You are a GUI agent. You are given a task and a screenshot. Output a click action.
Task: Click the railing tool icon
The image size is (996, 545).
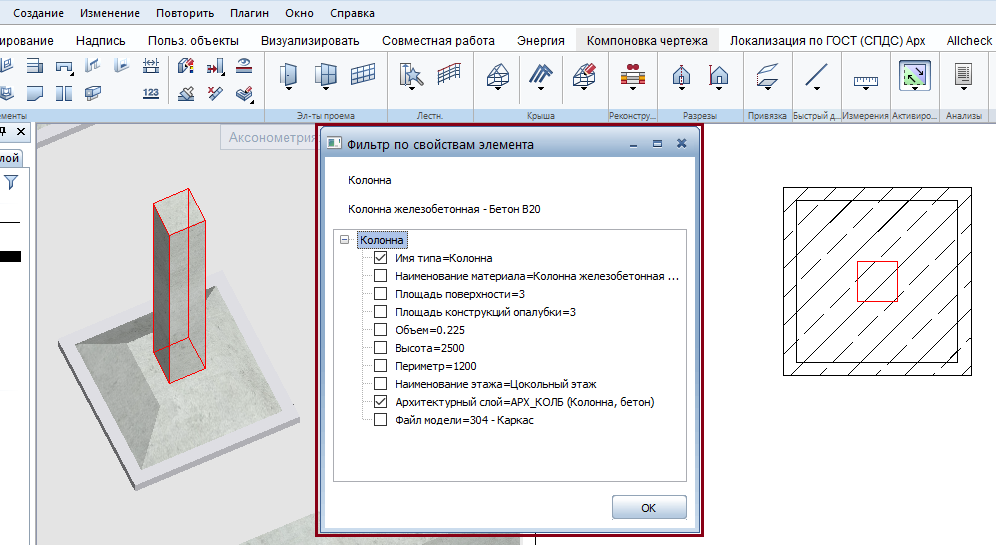[448, 74]
